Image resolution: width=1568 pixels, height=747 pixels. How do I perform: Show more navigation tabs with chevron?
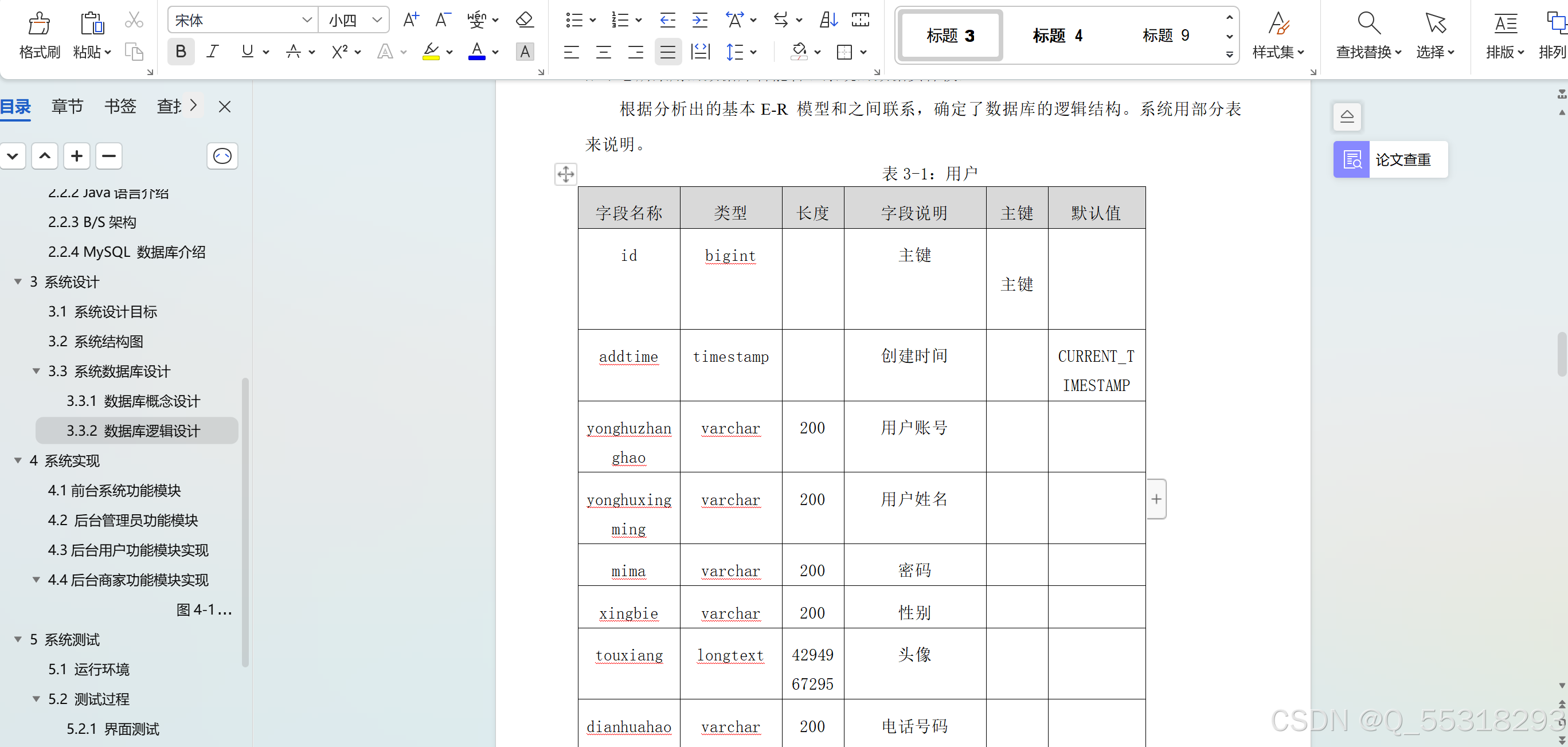193,106
